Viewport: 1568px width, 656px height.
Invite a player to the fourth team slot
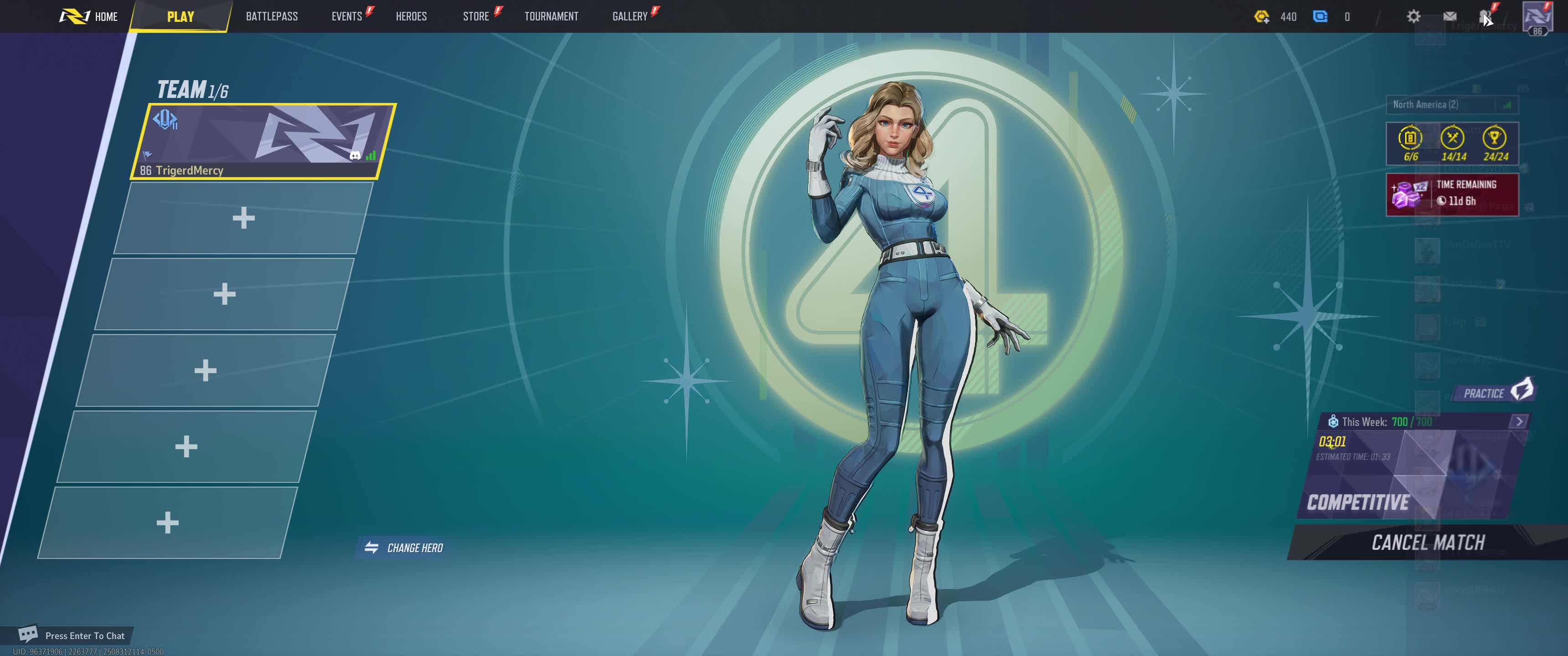[205, 370]
